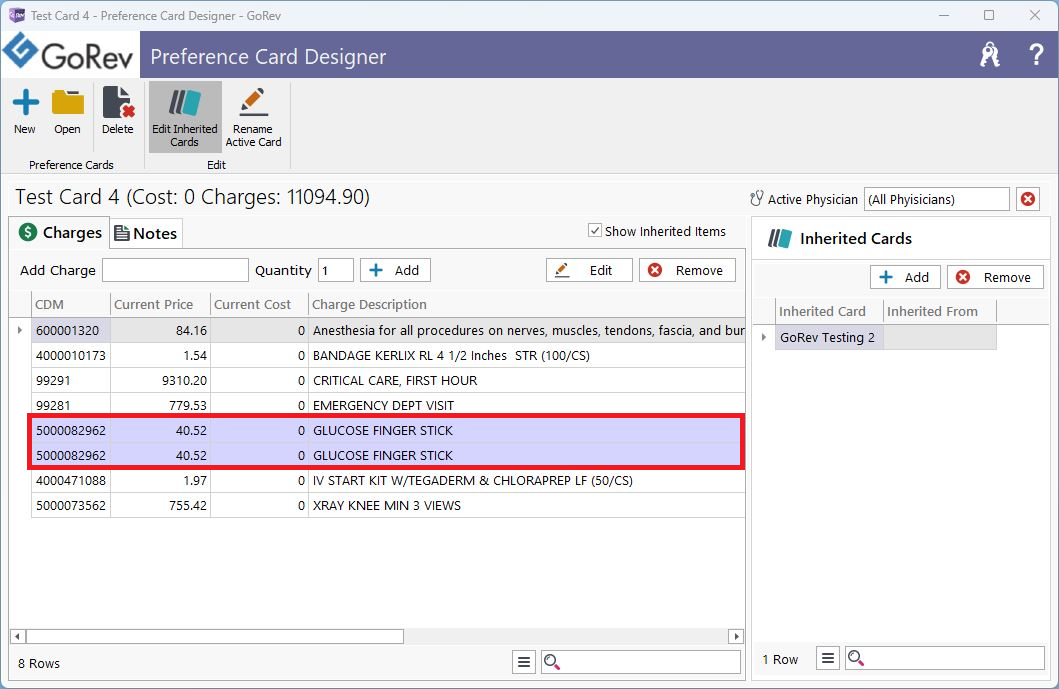Screen dimensions: 1059x689
Task: Click the Inherited From column header
Action: pos(940,311)
